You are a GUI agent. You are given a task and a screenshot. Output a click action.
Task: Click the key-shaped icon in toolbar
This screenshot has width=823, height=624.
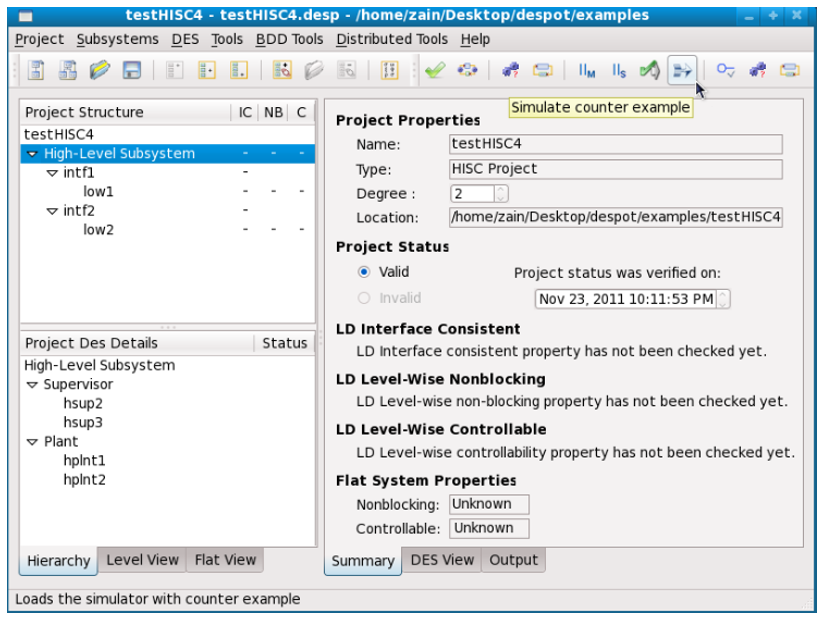pyautogui.click(x=725, y=70)
